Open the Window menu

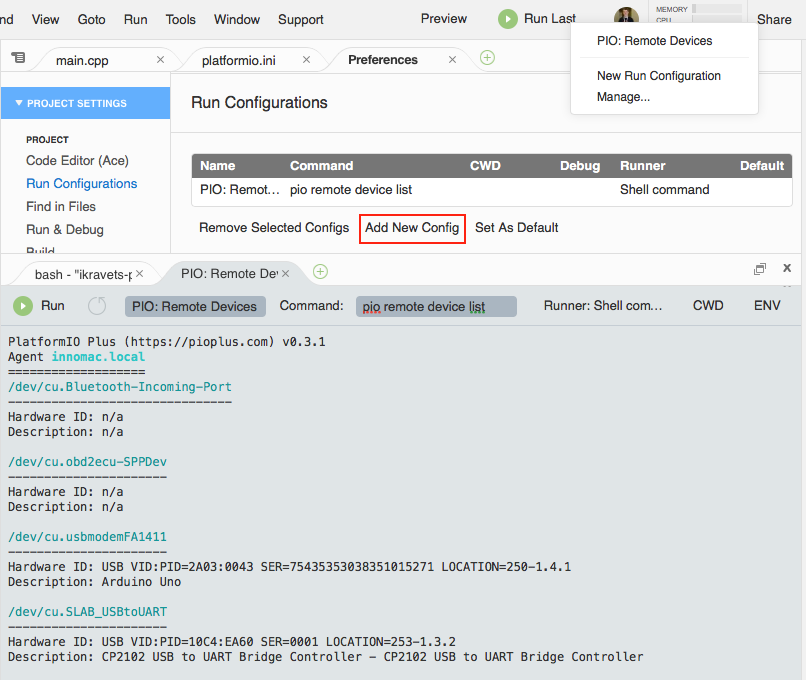click(x=237, y=20)
